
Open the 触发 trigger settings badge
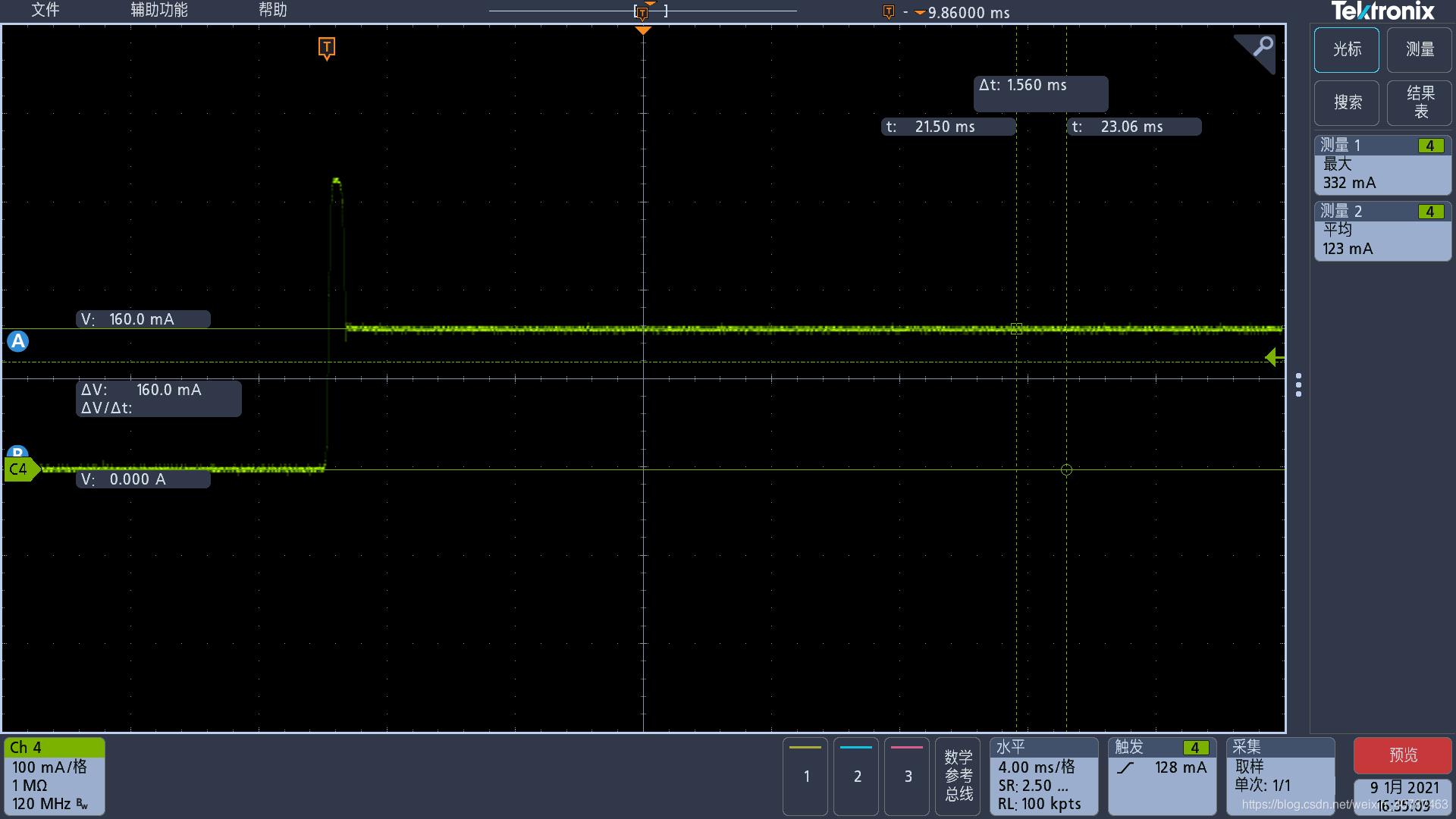pos(1162,775)
